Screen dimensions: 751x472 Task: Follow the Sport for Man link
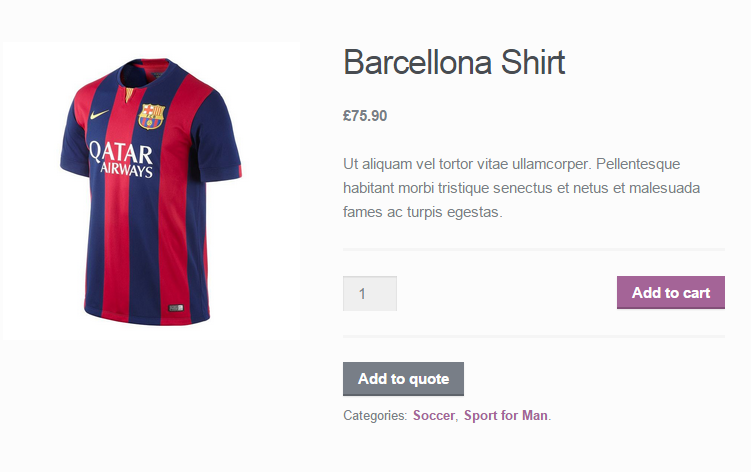coord(505,415)
